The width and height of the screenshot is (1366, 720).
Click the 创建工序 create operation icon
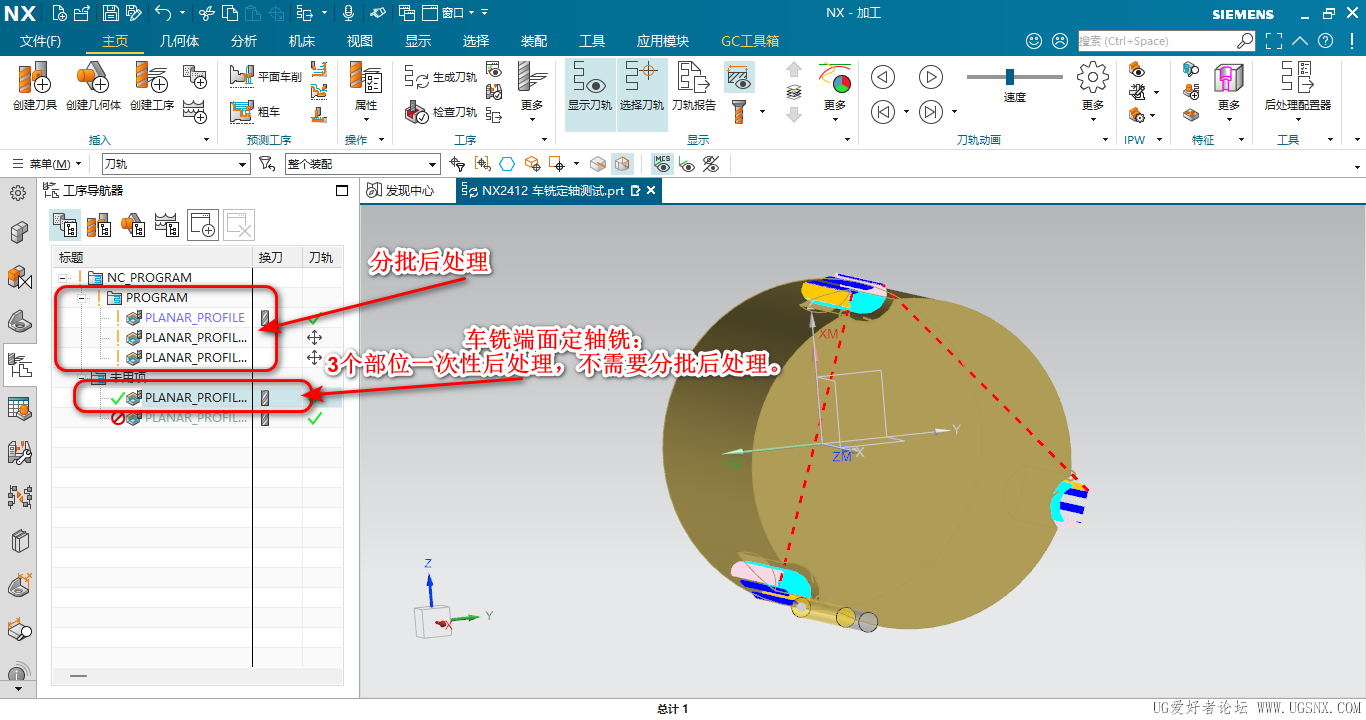click(152, 85)
